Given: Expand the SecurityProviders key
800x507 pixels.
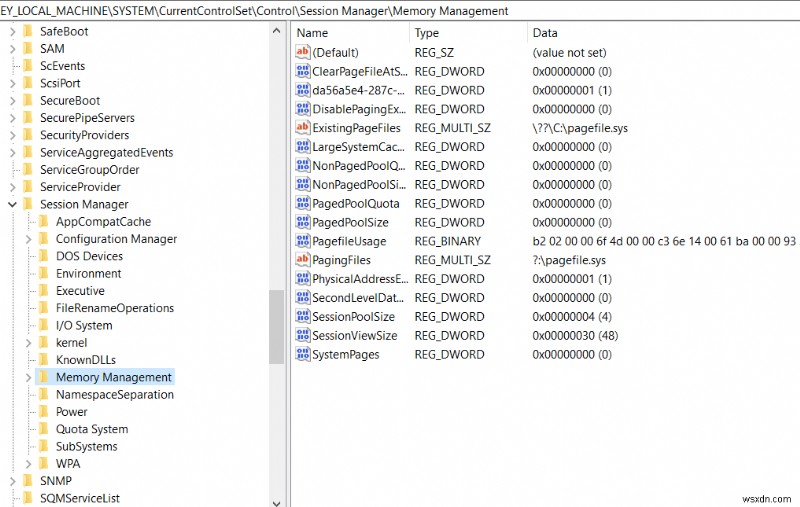Looking at the screenshot, I should [x=13, y=135].
